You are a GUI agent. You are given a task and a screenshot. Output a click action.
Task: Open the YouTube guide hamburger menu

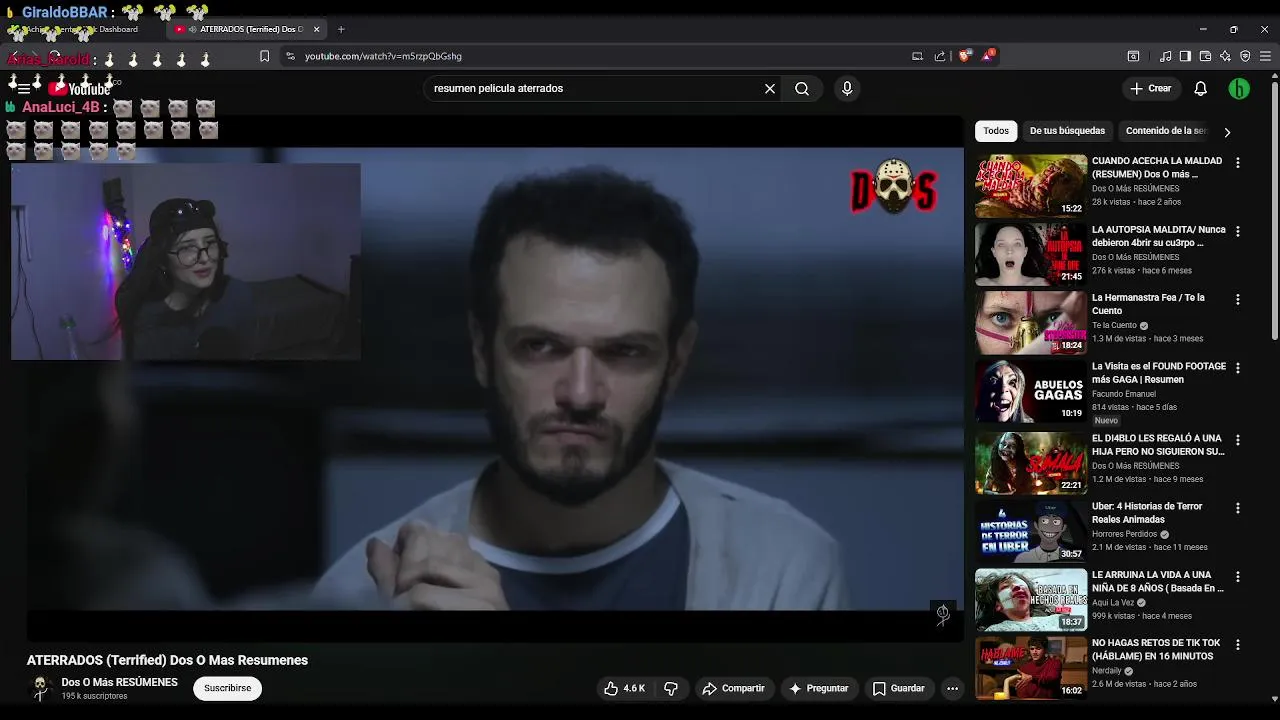(24, 89)
